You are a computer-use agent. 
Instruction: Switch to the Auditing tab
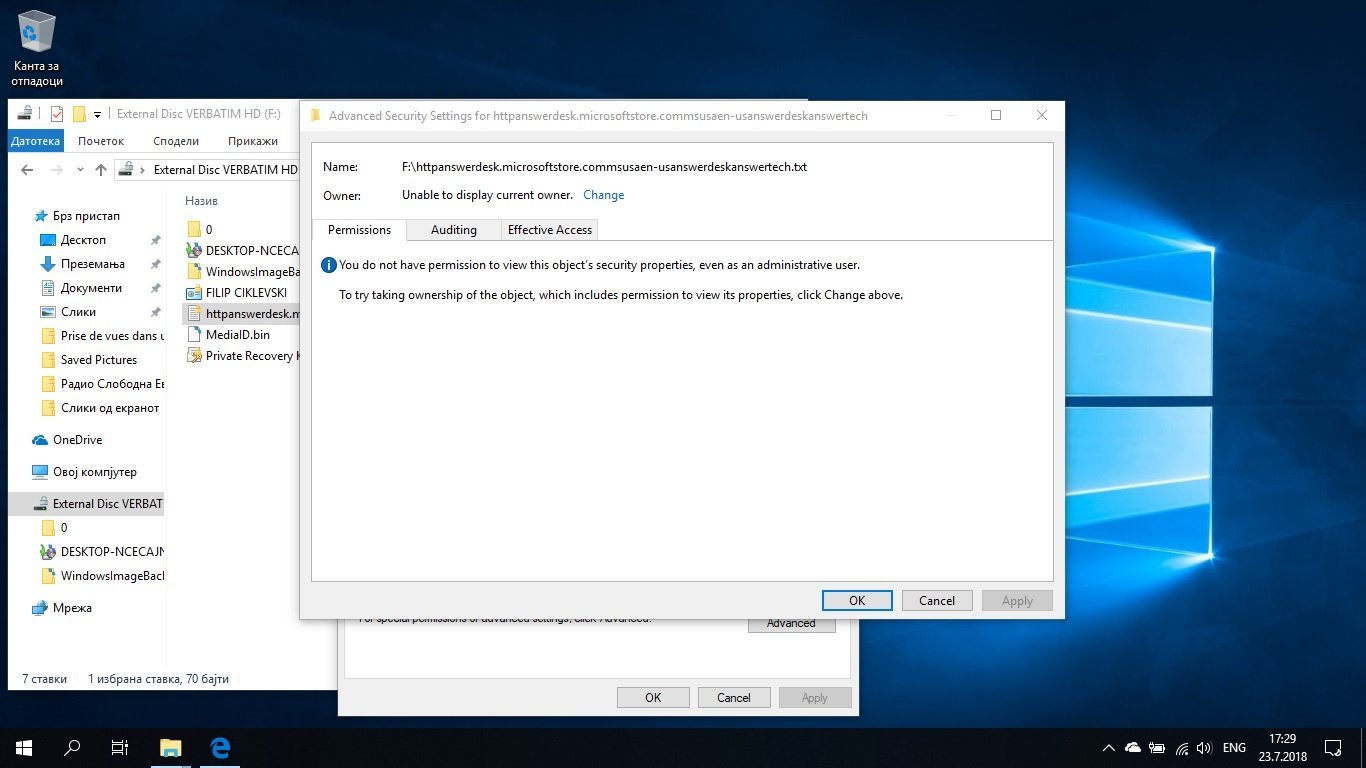click(x=454, y=230)
